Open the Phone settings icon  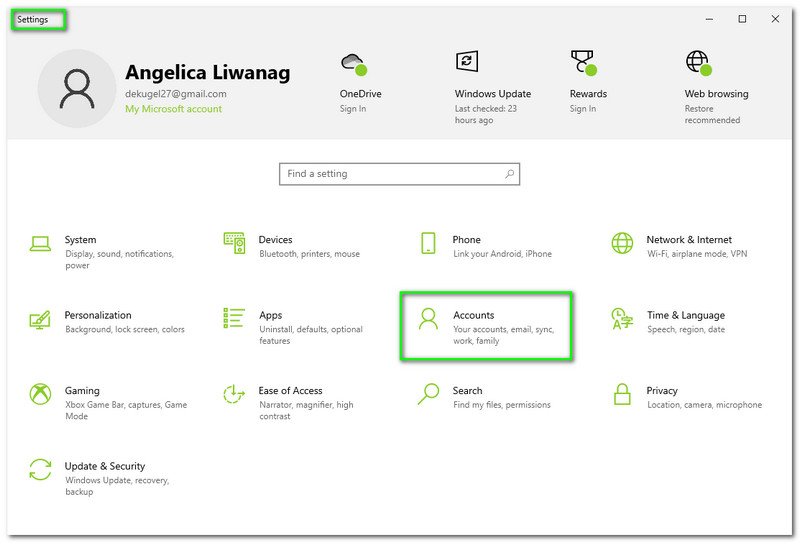click(x=428, y=243)
